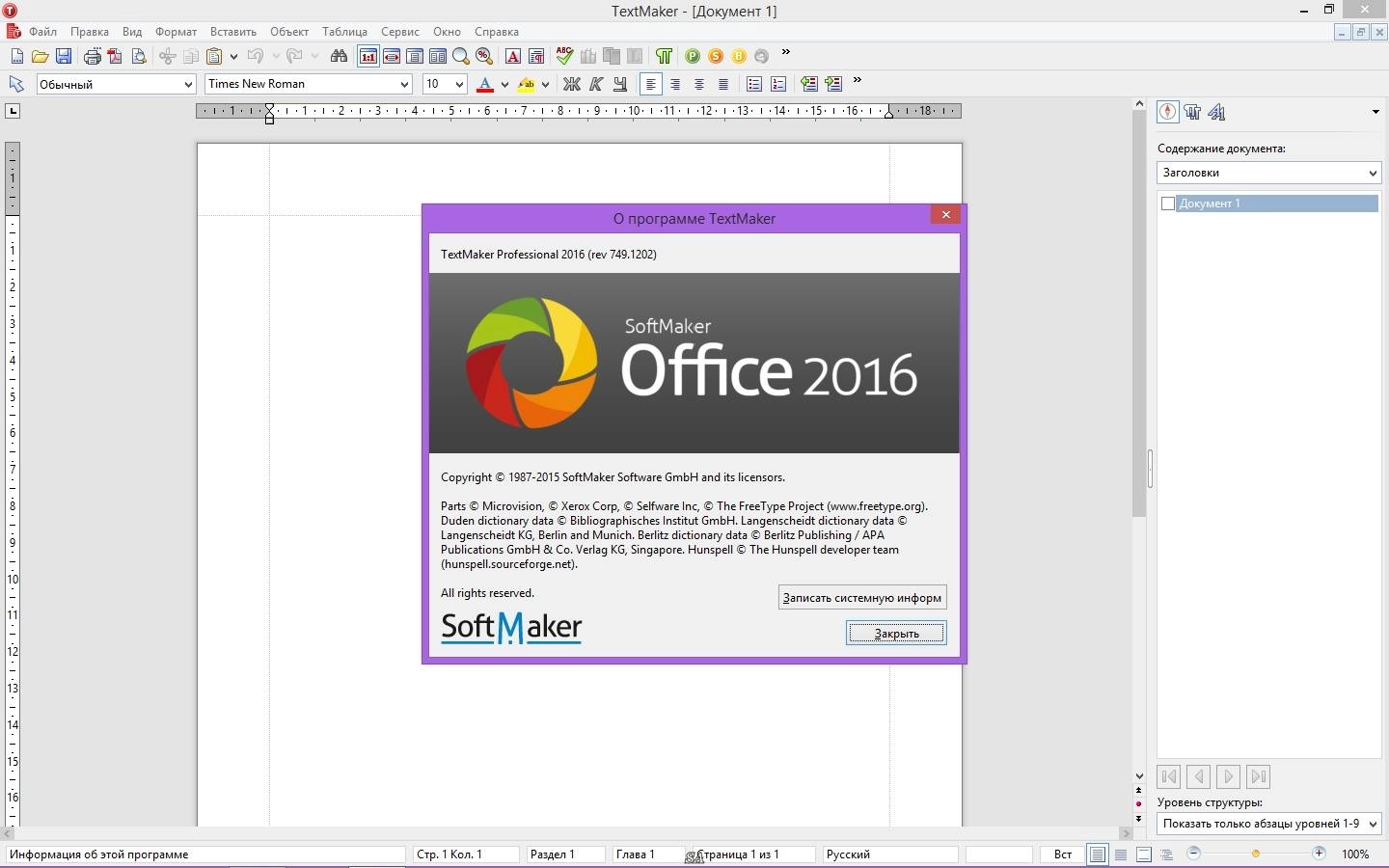Image resolution: width=1389 pixels, height=868 pixels.
Task: Go to the last heading in sidebar
Action: (1258, 776)
